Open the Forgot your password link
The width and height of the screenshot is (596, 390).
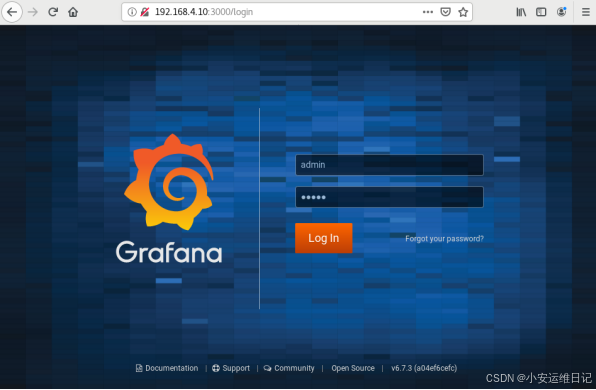444,239
